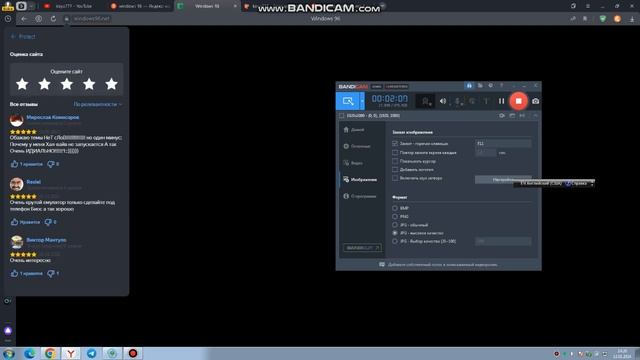Click the Settings button in image capture section
Screen dimensions: 640x360
(503, 180)
